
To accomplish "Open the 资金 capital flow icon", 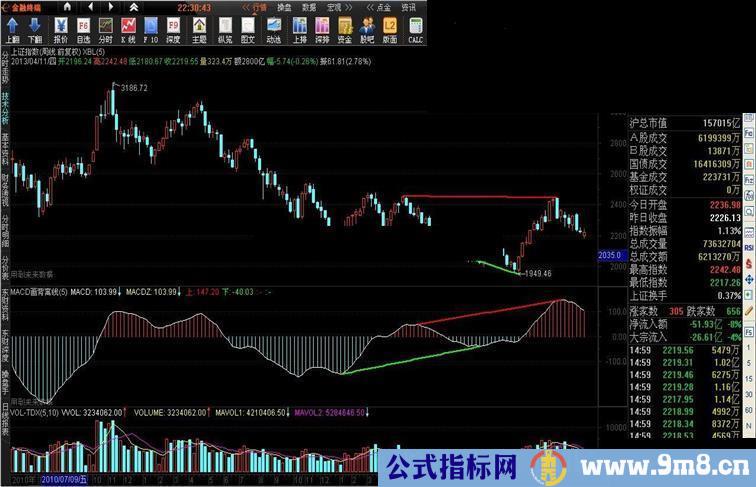I will 344,30.
